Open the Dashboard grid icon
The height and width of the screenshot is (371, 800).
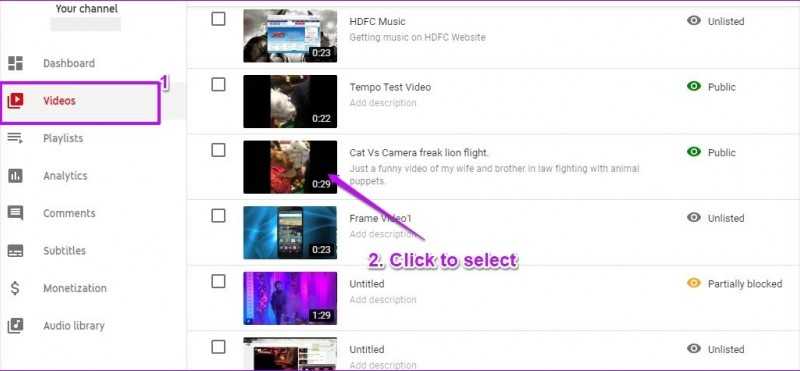(15, 63)
